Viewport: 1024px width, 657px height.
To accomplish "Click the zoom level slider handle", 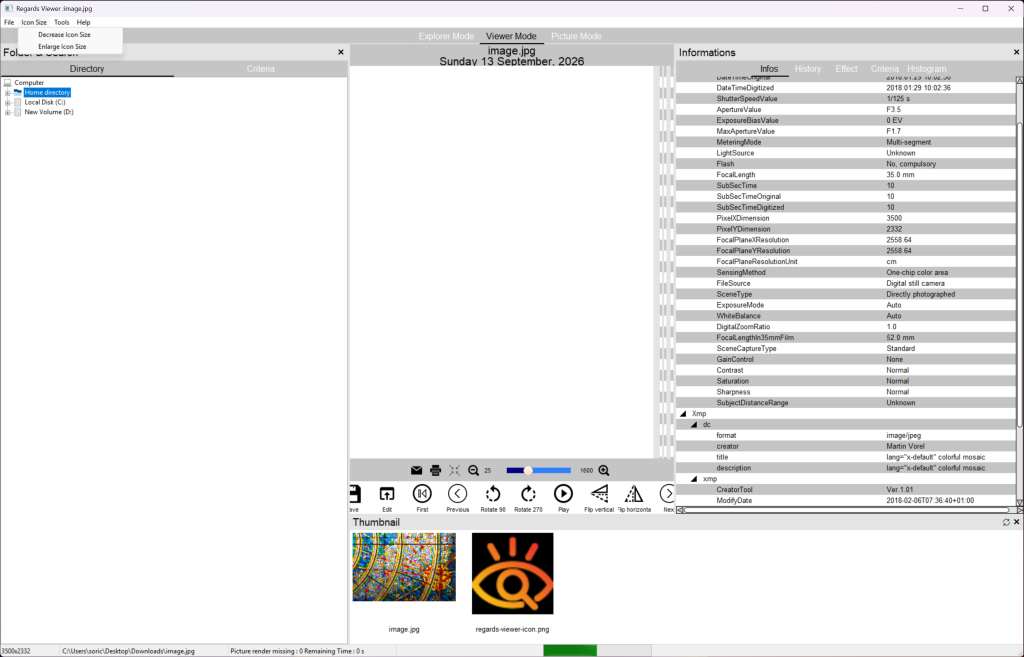I will click(x=528, y=470).
